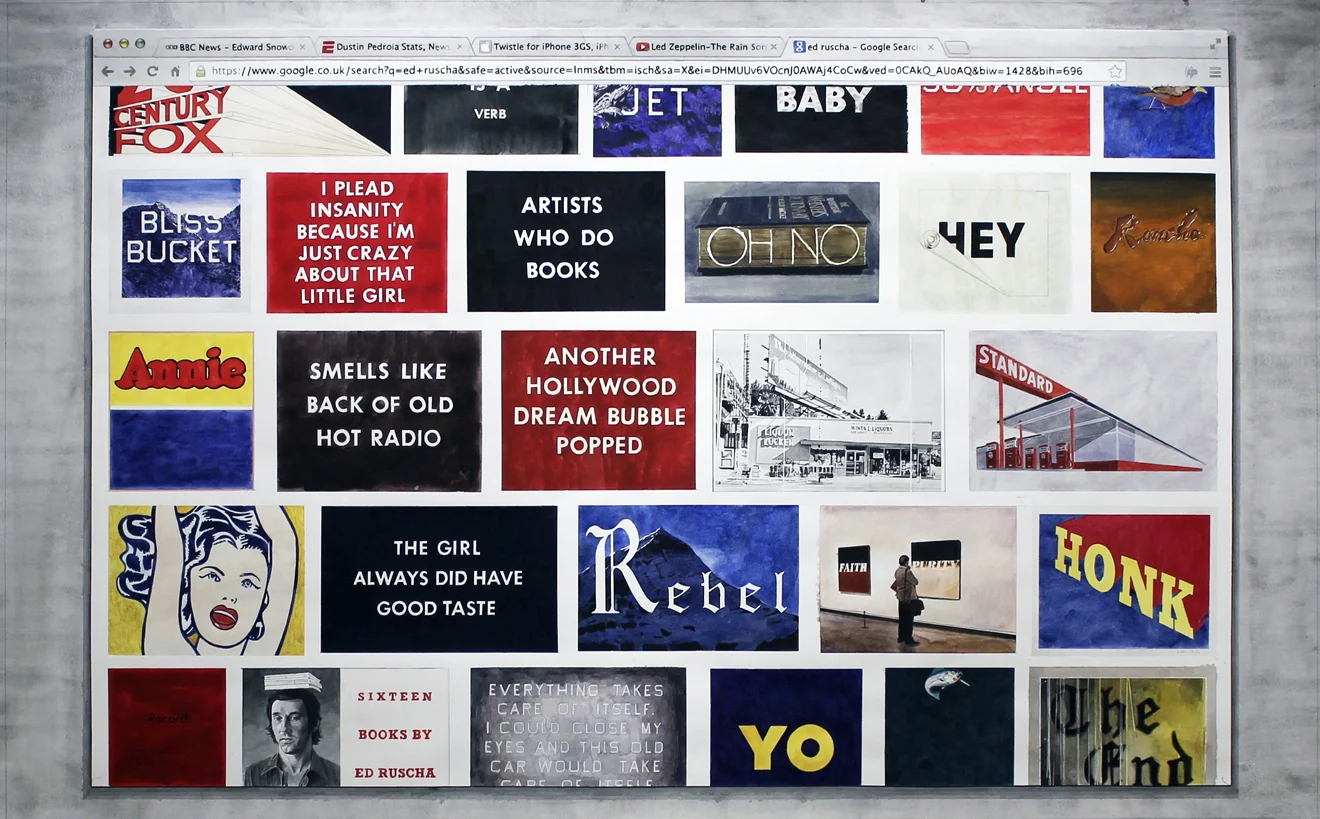Switch to the Dustin Pedroia Stats tab
The image size is (1320, 819).
tap(392, 47)
